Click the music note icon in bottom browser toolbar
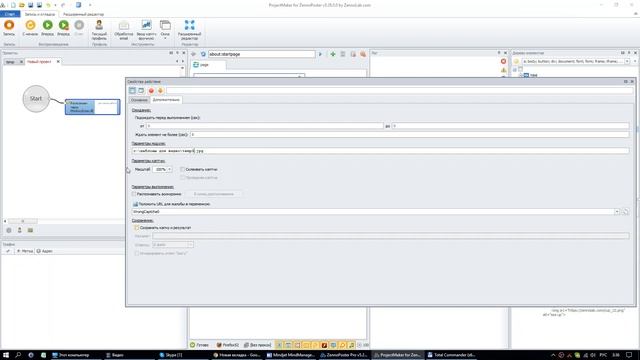 click(x=351, y=345)
